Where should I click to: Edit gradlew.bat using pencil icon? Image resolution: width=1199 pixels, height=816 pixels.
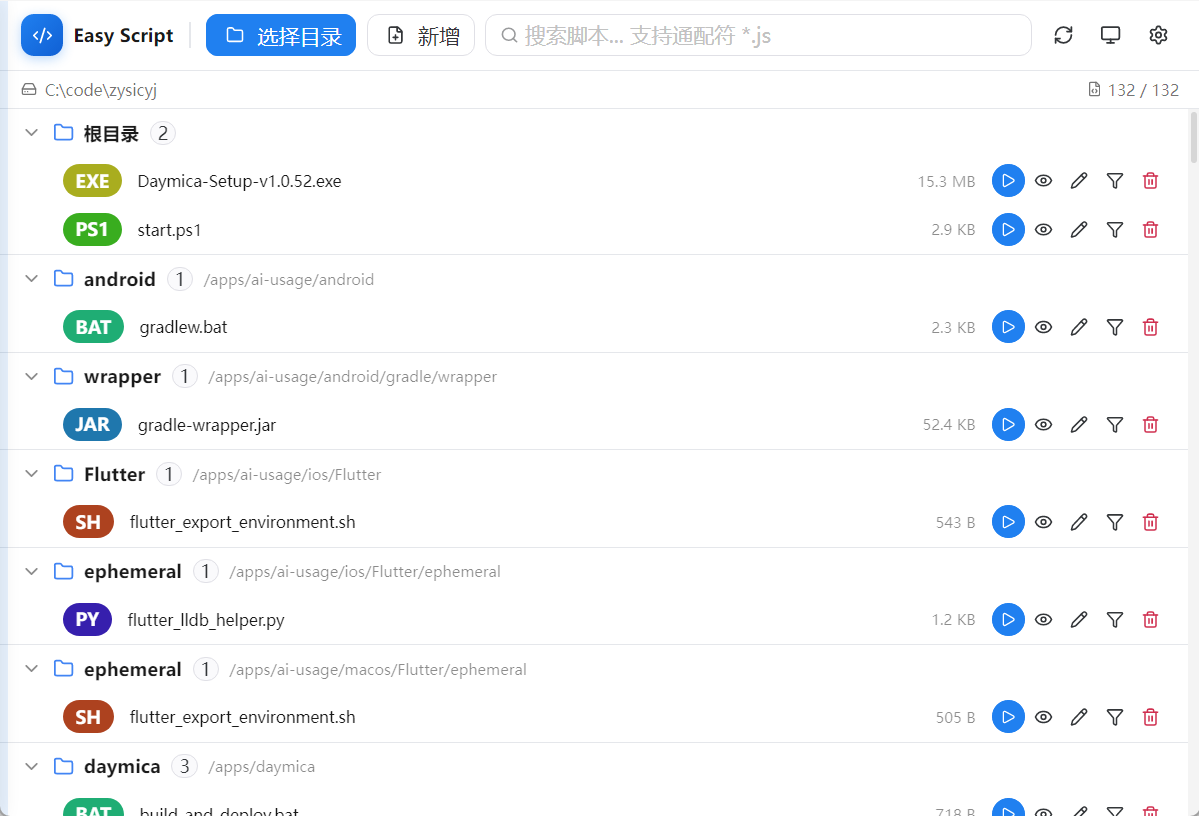1079,327
